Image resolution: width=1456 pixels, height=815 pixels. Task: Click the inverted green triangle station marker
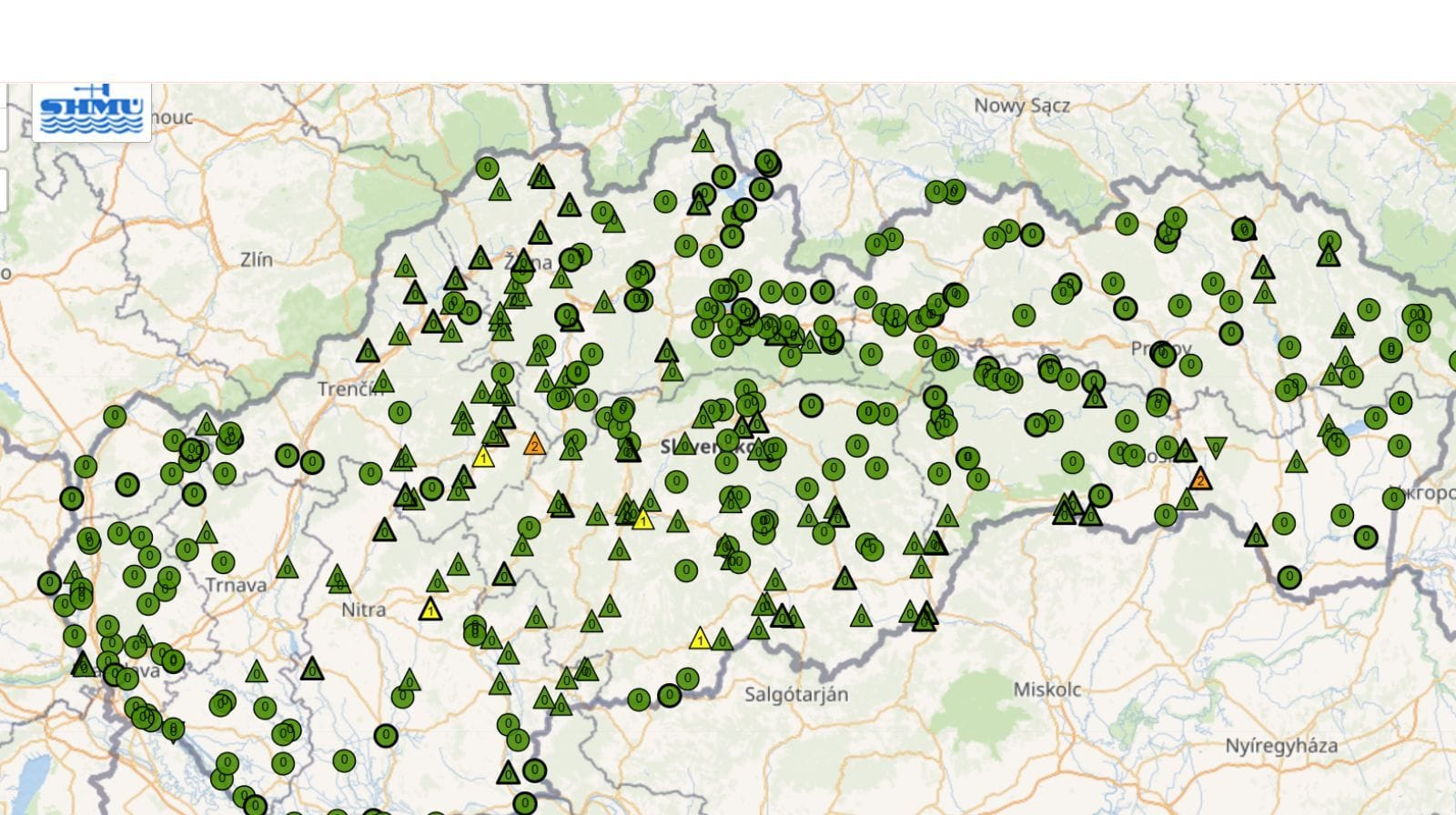point(1216,447)
